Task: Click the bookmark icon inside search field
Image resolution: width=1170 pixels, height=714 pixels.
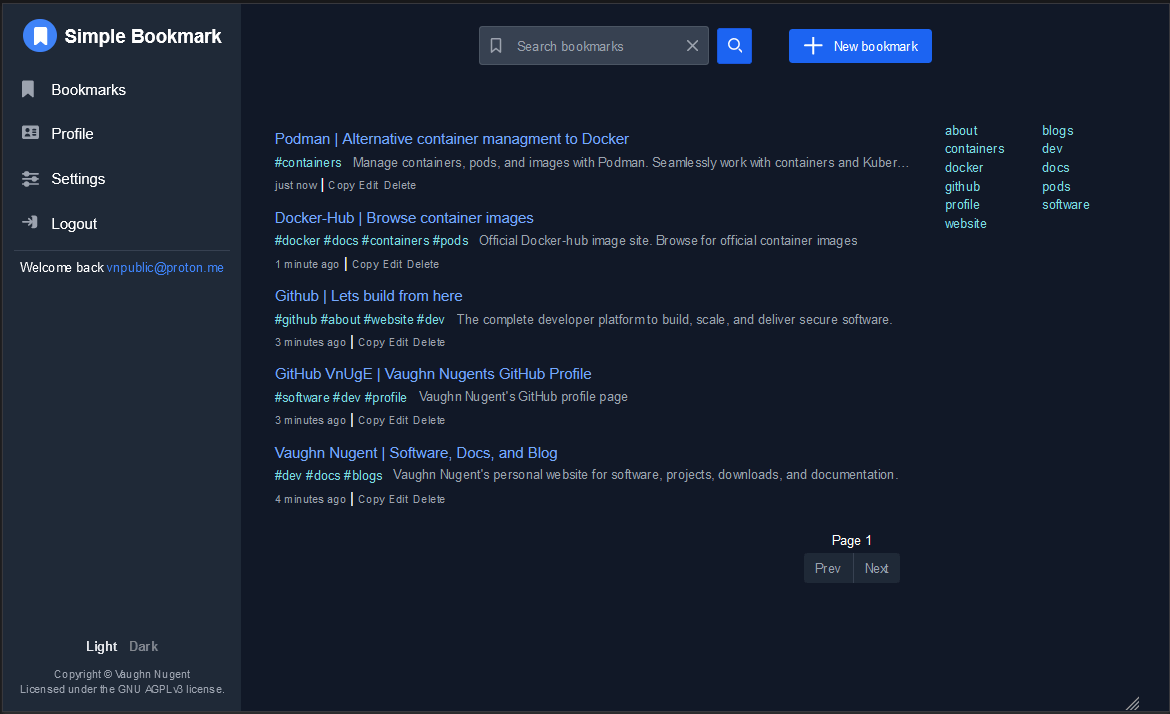Action: pyautogui.click(x=496, y=46)
